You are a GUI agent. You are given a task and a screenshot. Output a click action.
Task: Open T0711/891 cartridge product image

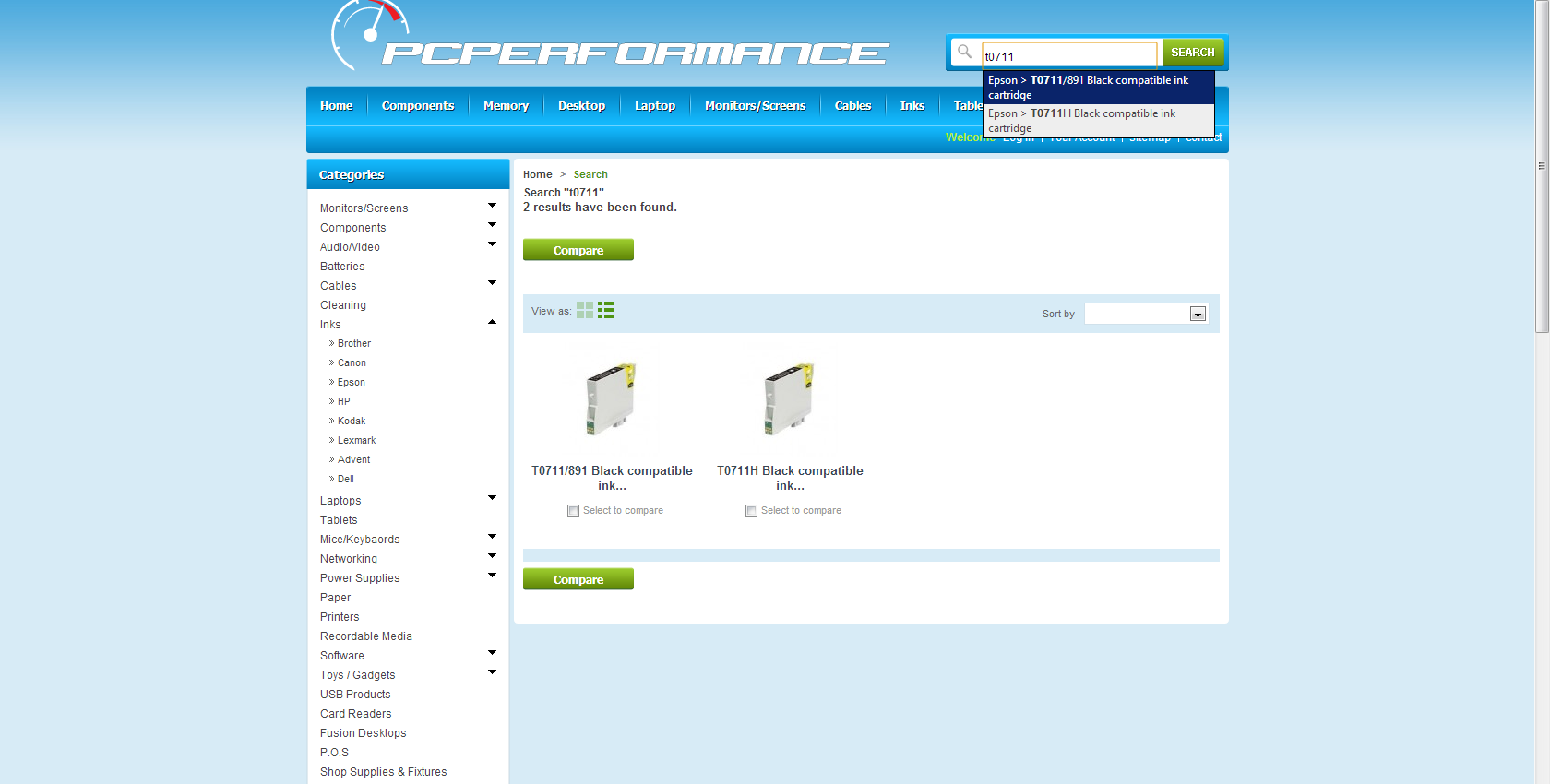point(611,398)
